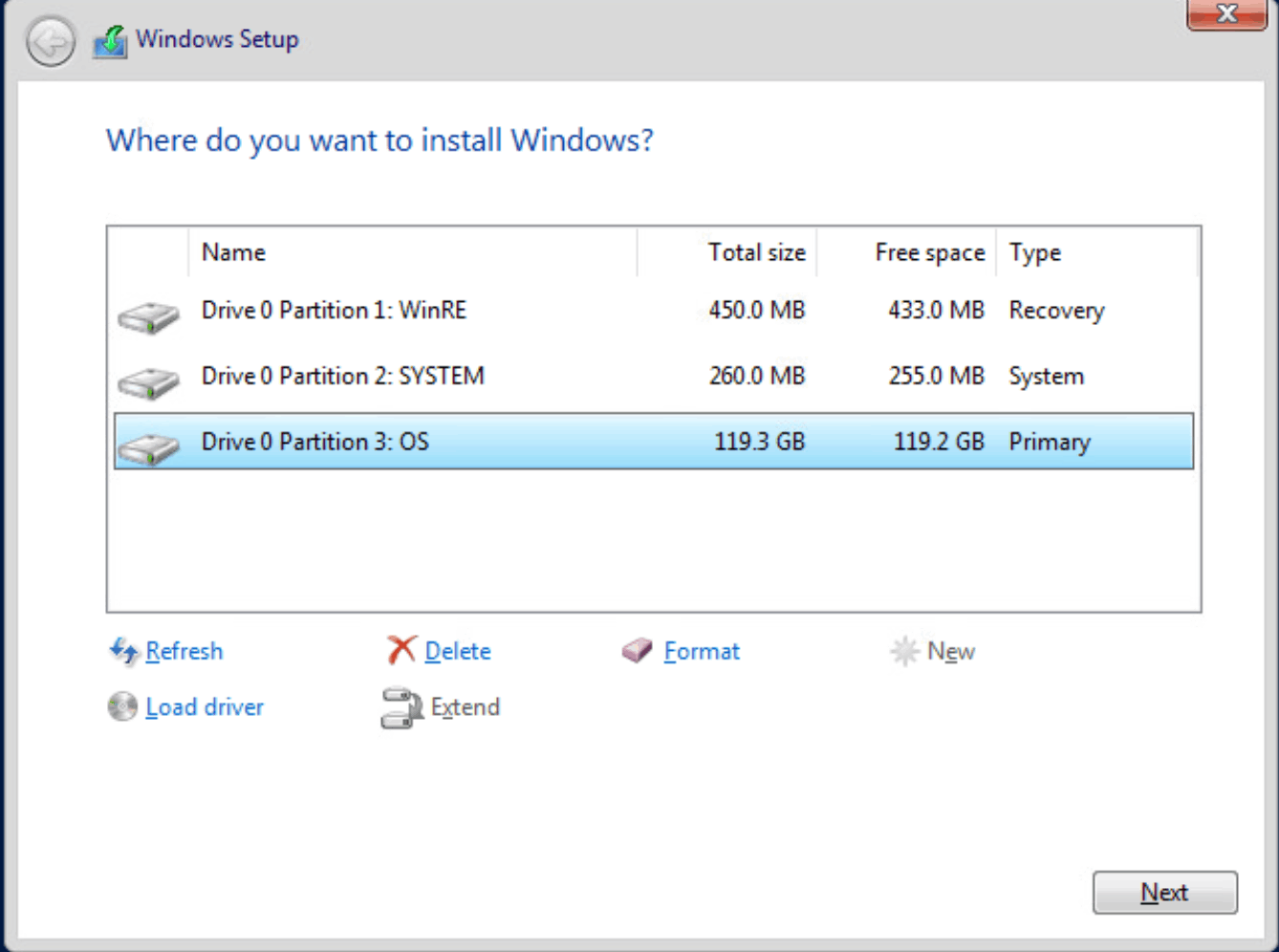The height and width of the screenshot is (952, 1279).
Task: Click the eraser Format icon
Action: [x=637, y=651]
